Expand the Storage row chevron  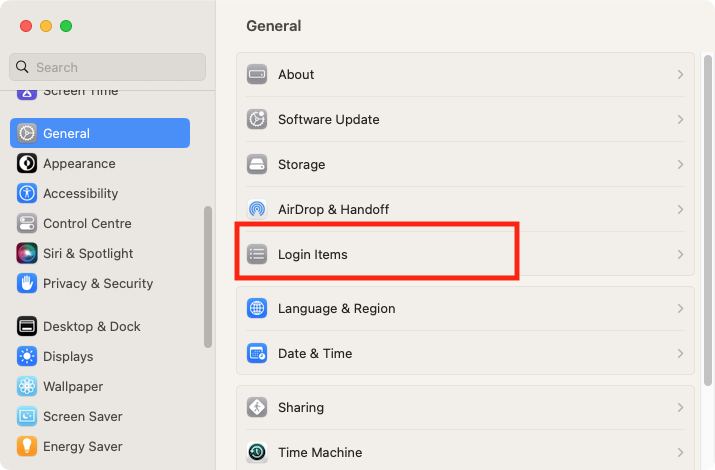click(680, 164)
